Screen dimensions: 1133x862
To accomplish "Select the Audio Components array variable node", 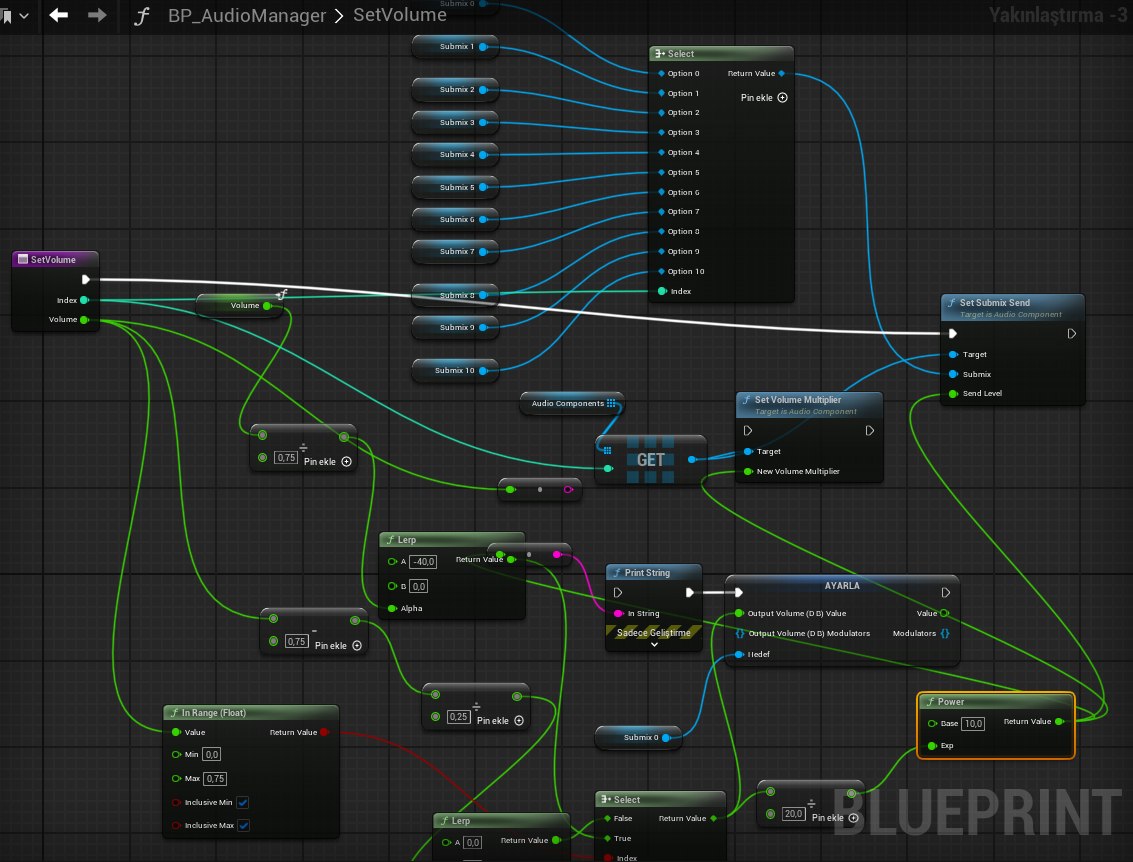I will click(x=571, y=404).
